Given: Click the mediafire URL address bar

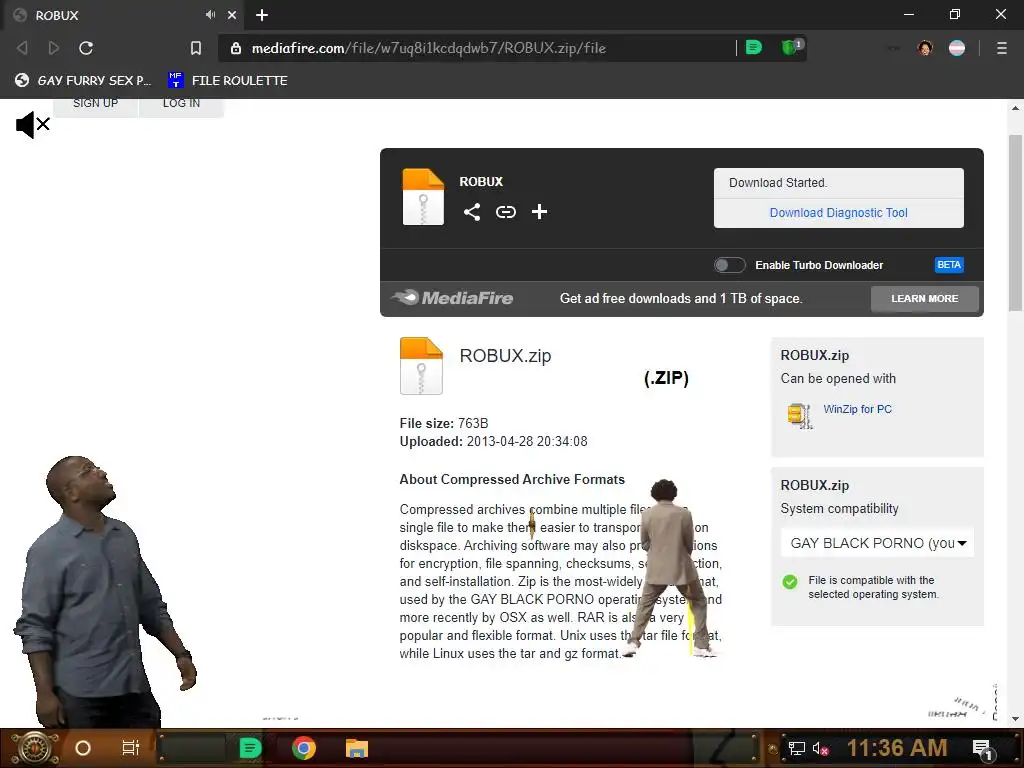Looking at the screenshot, I should [480, 48].
